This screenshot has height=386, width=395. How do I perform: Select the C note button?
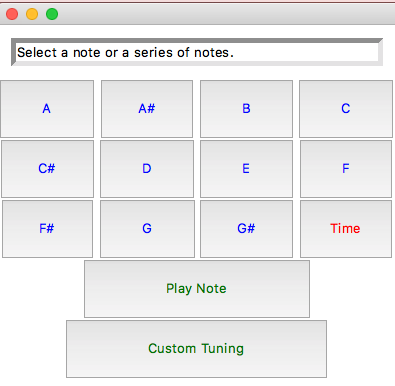(x=346, y=109)
